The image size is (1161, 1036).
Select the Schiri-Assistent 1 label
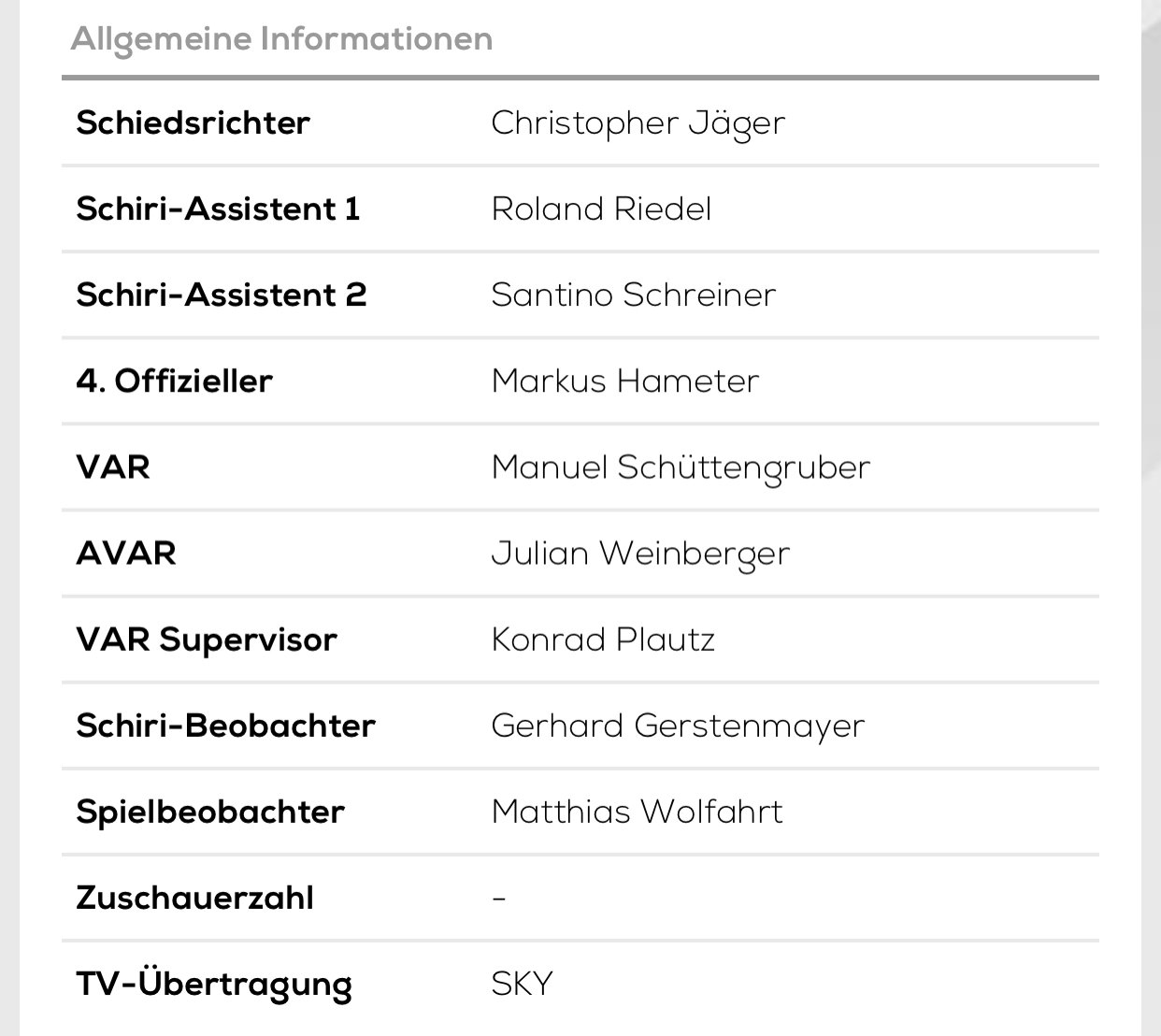[219, 209]
